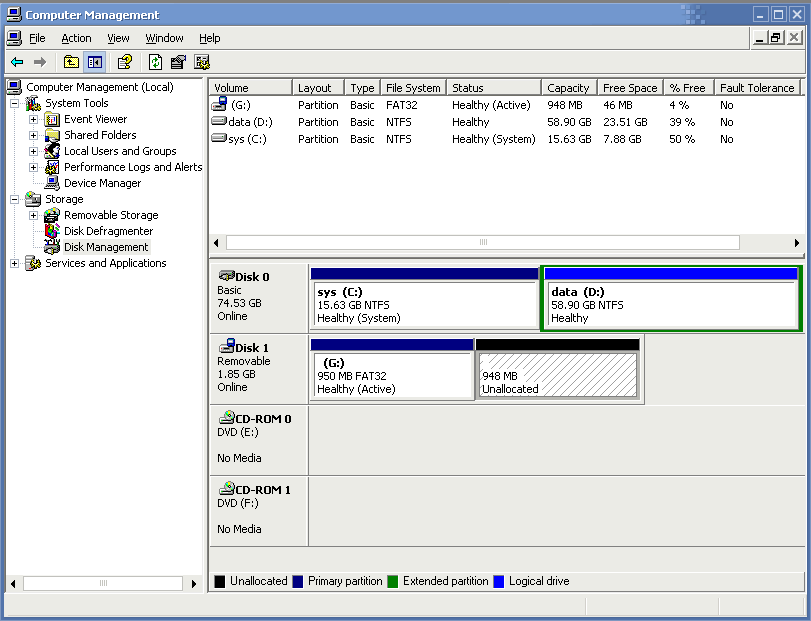This screenshot has width=811, height=621.
Task: Open the View menu
Action: click(118, 38)
